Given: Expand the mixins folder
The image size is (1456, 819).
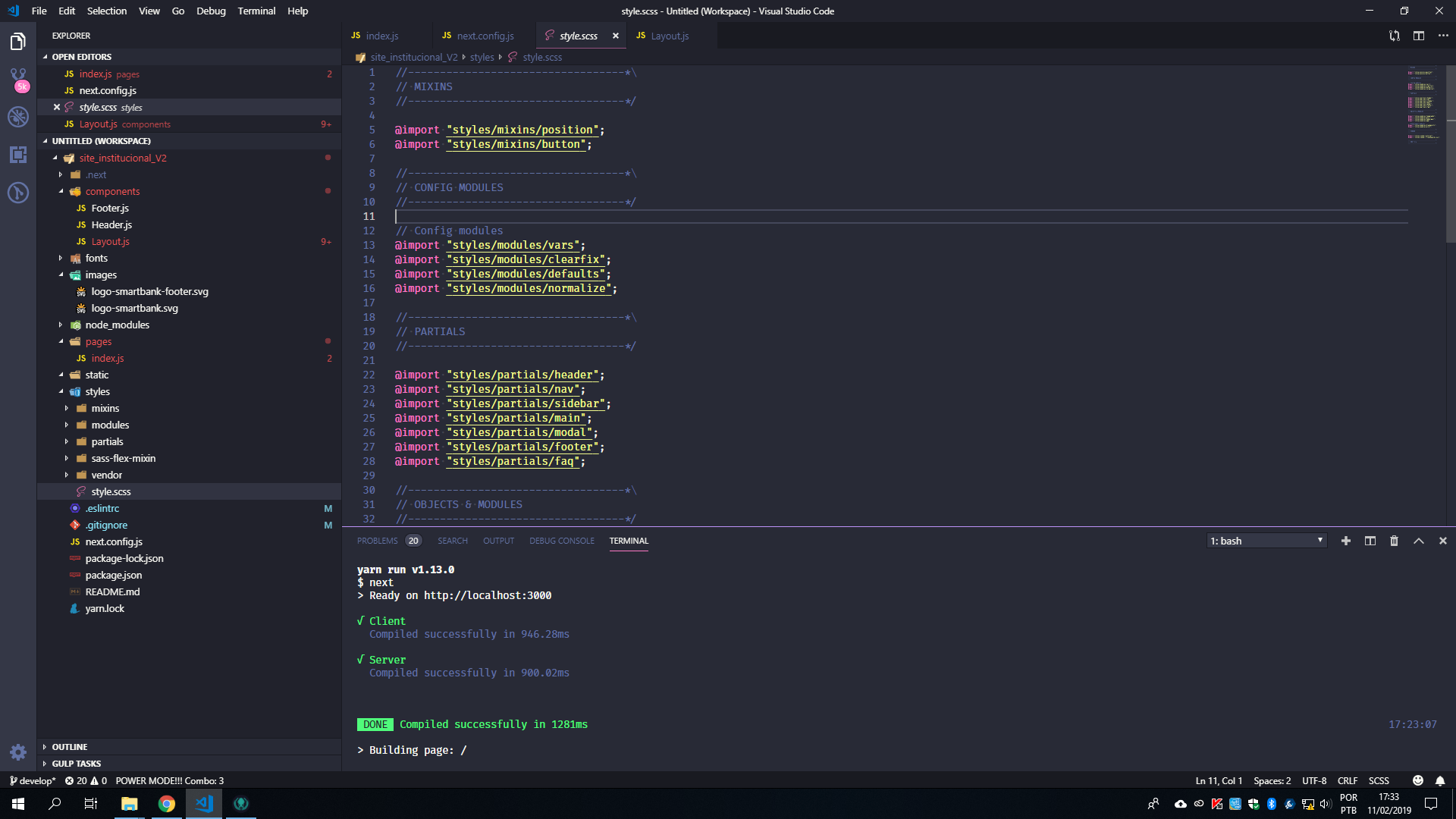Looking at the screenshot, I should pos(105,408).
